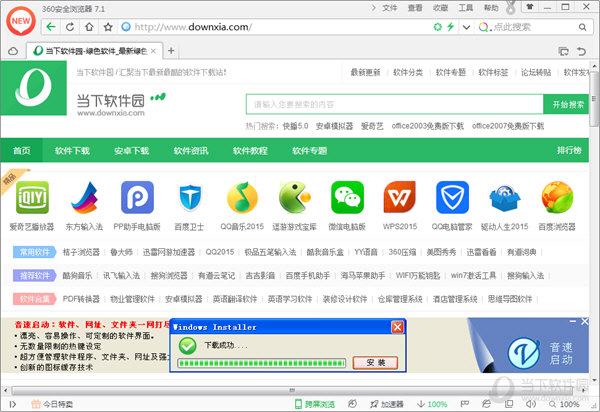The image size is (600, 412).
Task: Click the 当下软件园 green logo
Action: pyautogui.click(x=34, y=88)
